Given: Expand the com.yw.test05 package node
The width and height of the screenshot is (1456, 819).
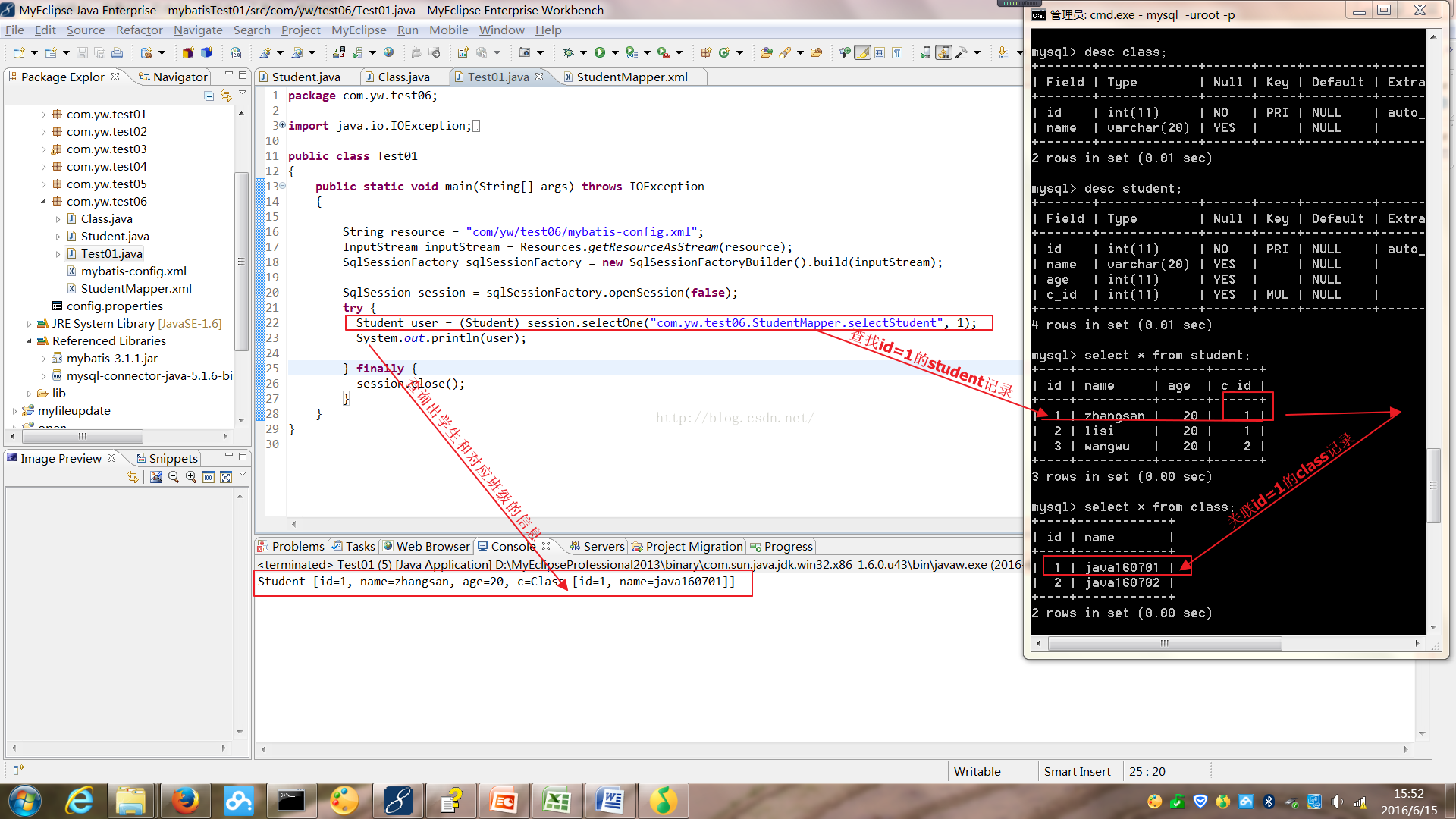Looking at the screenshot, I should pyautogui.click(x=43, y=184).
